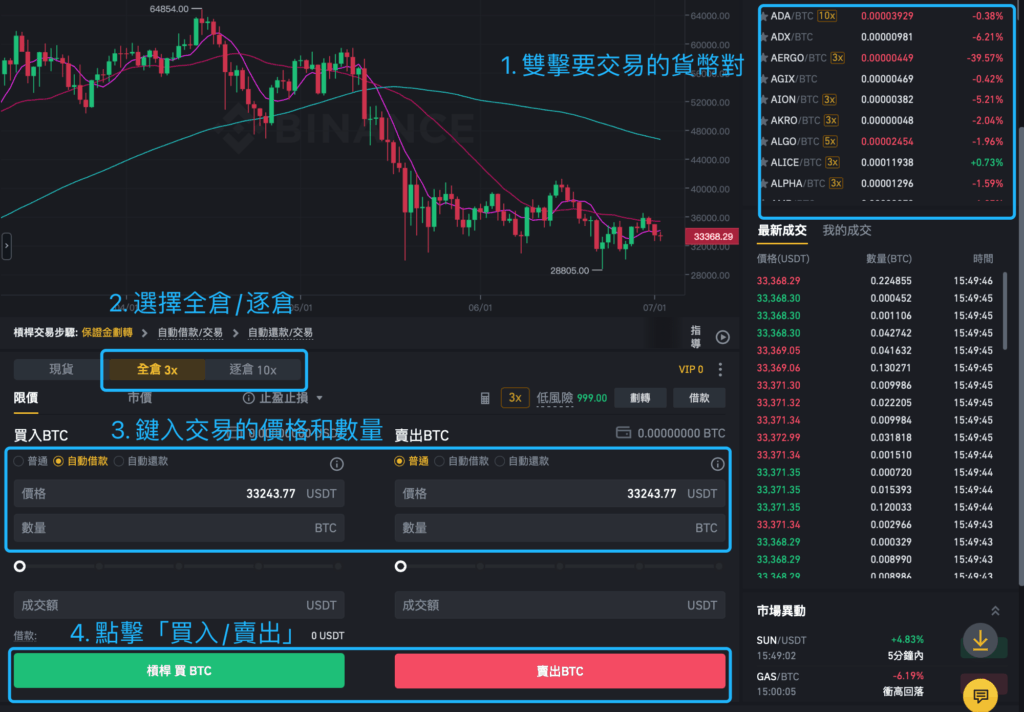Star the AION/BTC pair
The width and height of the screenshot is (1024, 712).
point(763,99)
